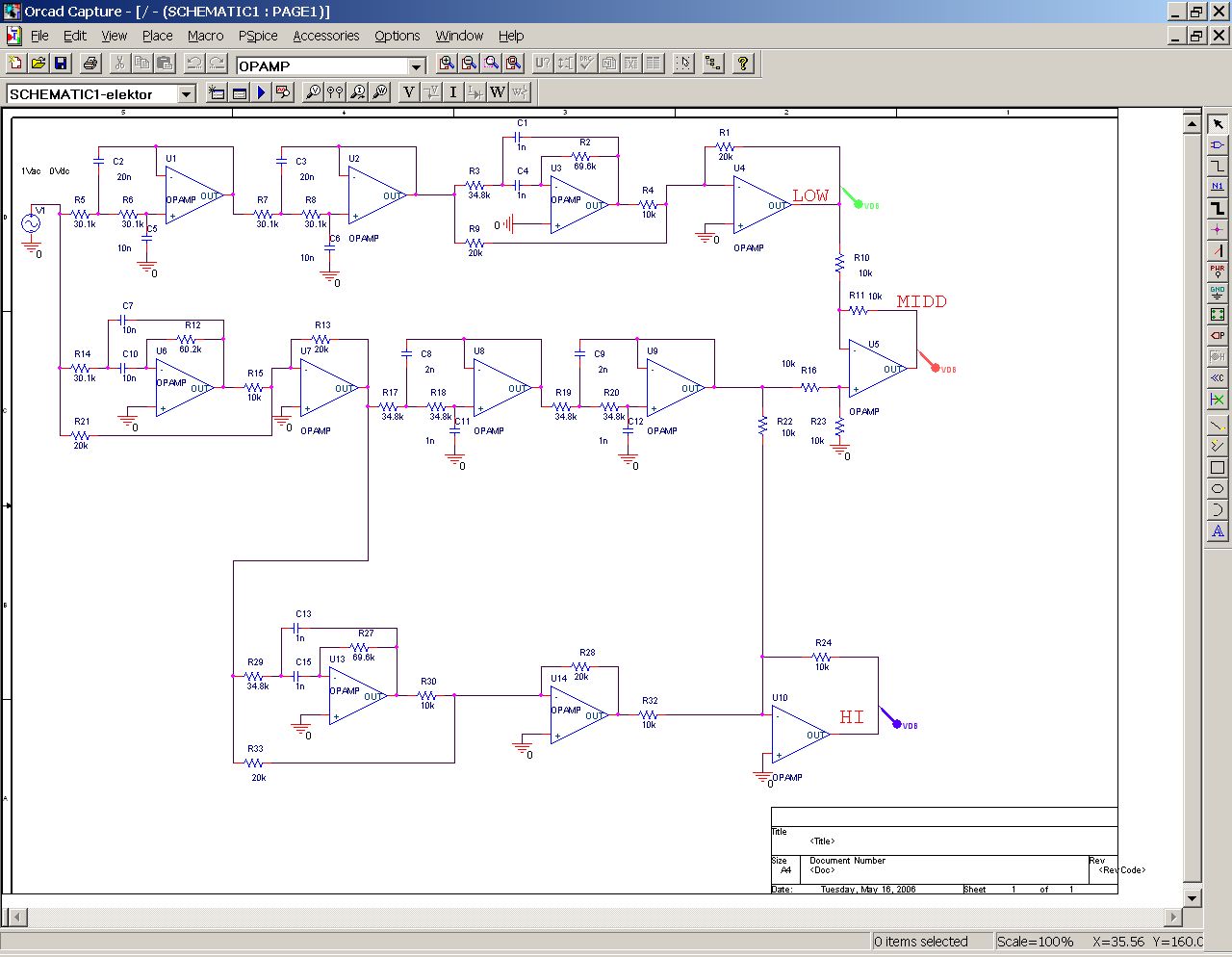Click the Save document icon
1232x957 pixels.
61,64
